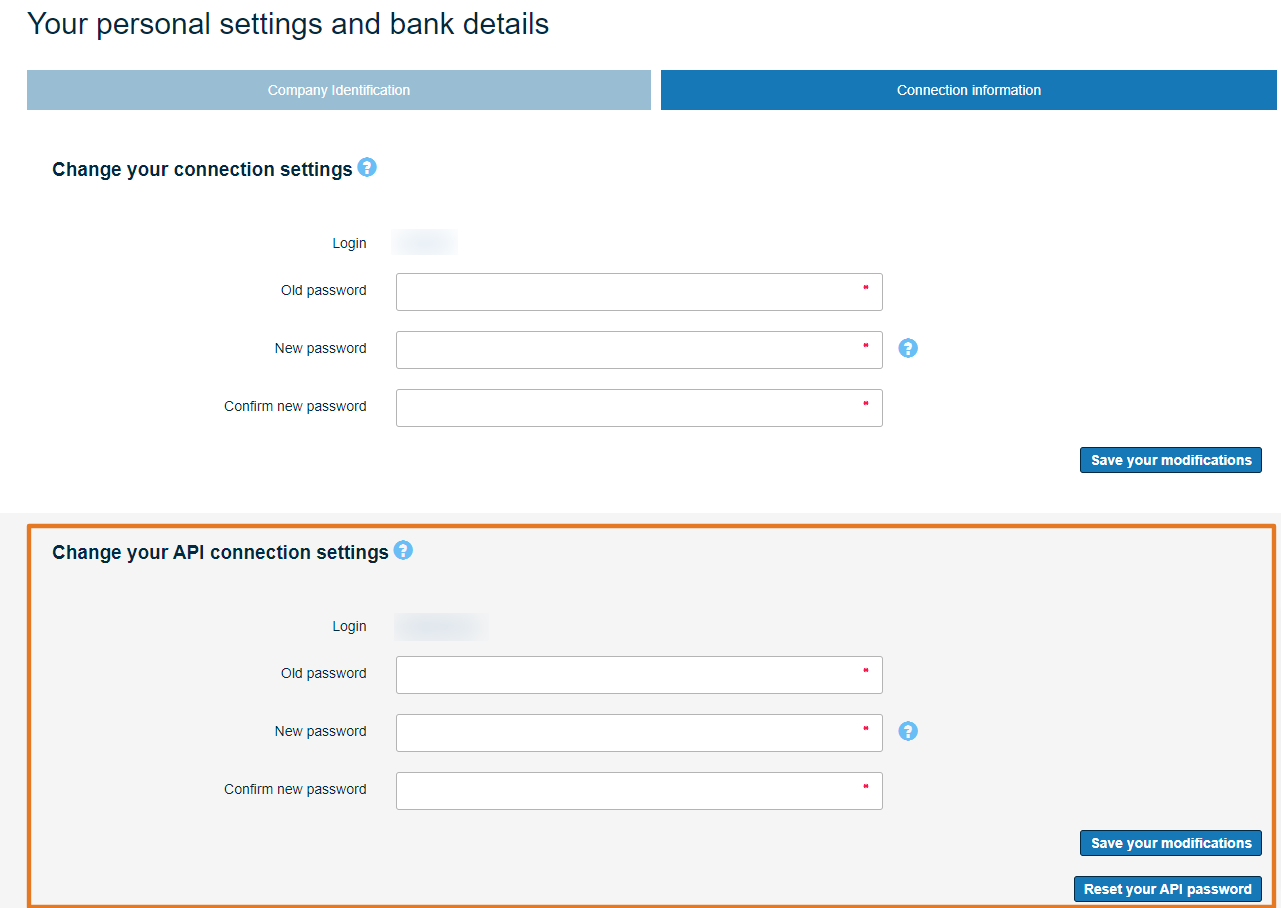Save your modifications for connection settings

click(1171, 460)
